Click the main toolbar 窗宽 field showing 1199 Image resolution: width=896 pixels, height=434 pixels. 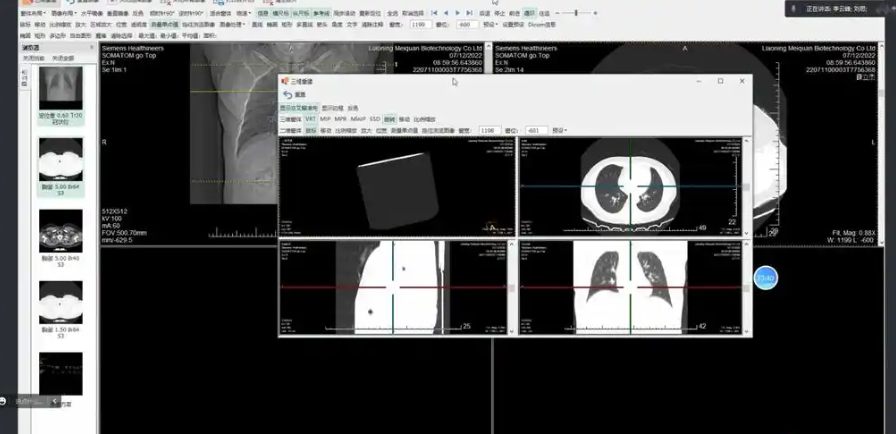tap(421, 25)
